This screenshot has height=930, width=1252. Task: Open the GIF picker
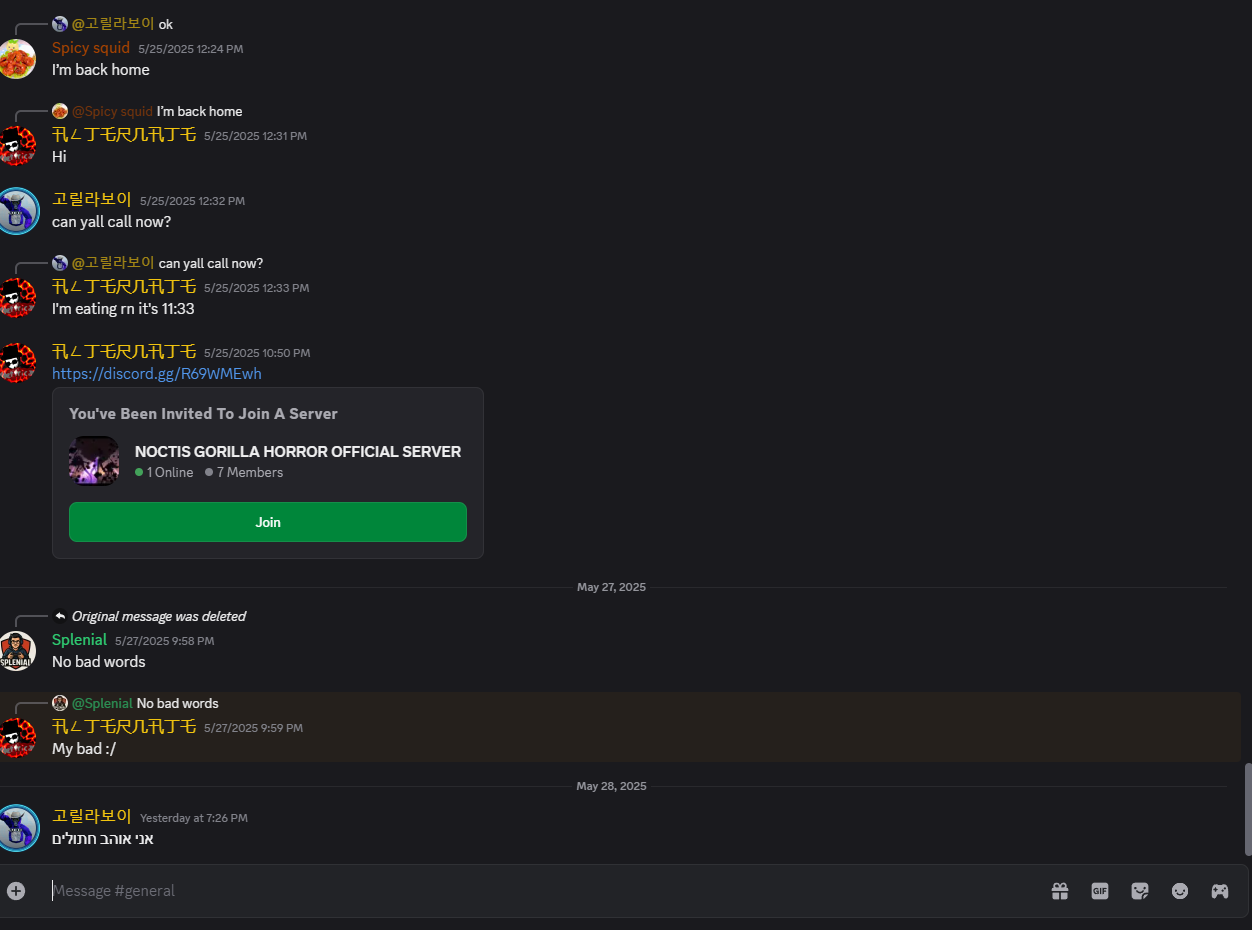pyautogui.click(x=1100, y=891)
